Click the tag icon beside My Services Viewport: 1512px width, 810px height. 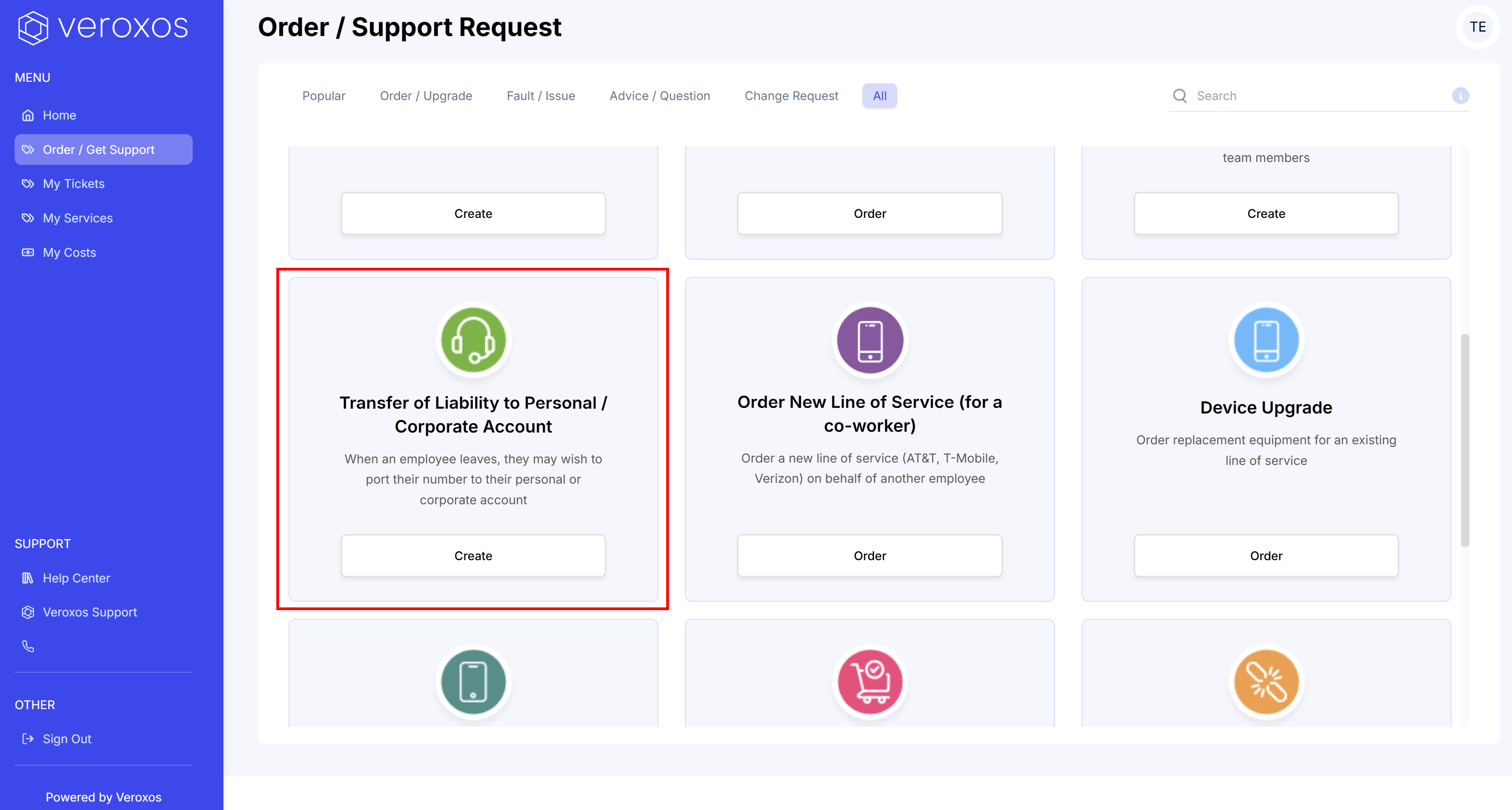(28, 218)
